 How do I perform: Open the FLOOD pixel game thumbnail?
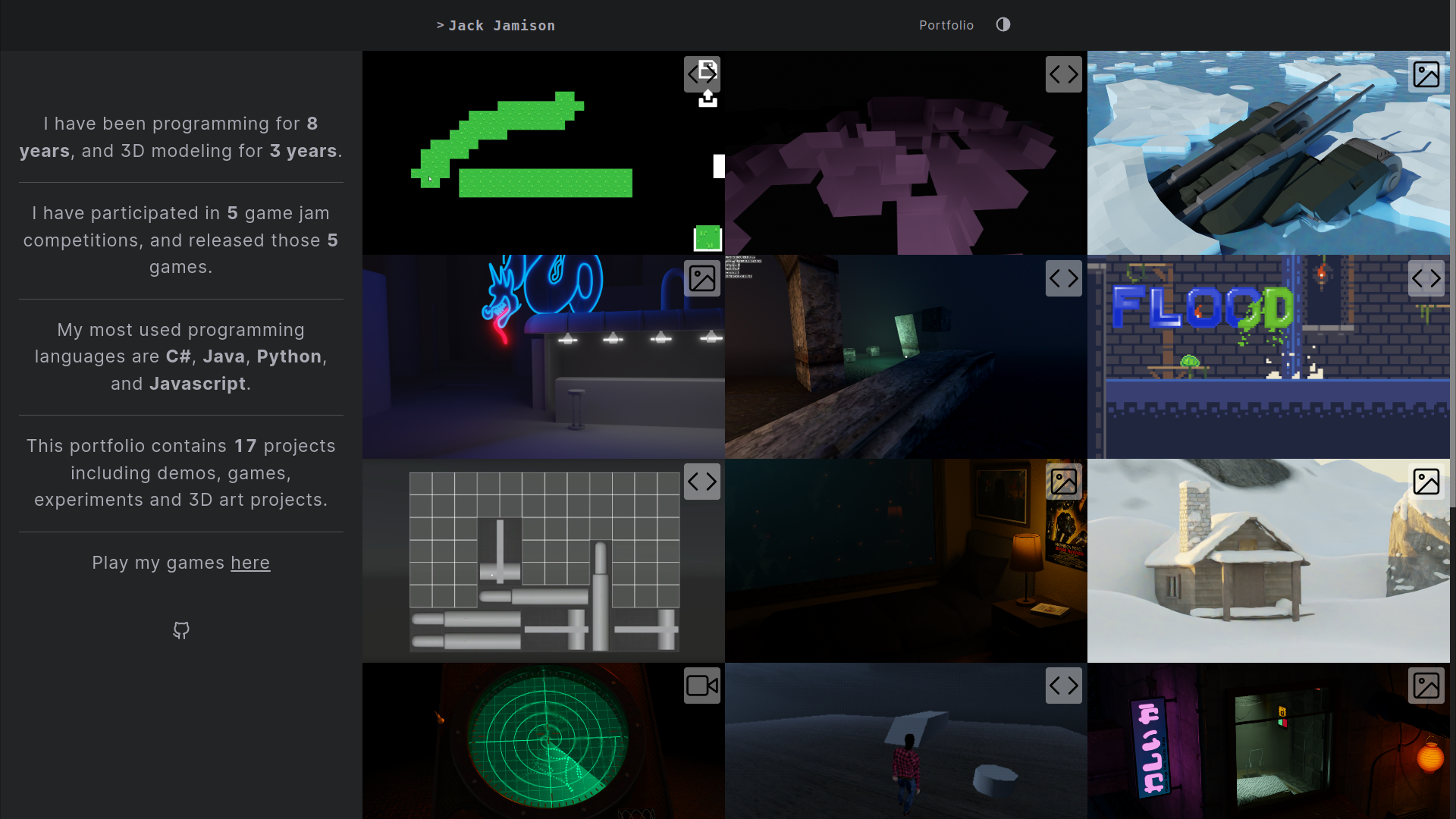(1268, 356)
